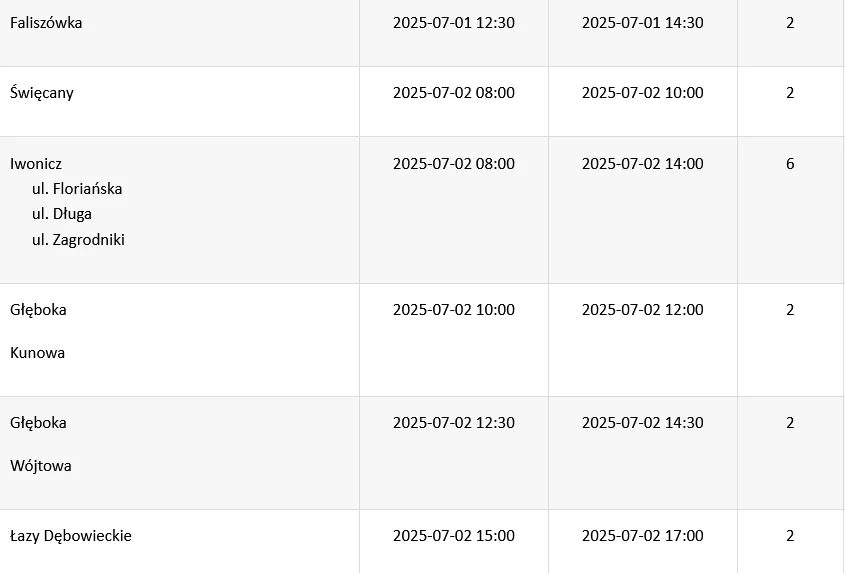The height and width of the screenshot is (573, 845).
Task: Click start time 2025-07-02 15:00
Action: pos(454,536)
